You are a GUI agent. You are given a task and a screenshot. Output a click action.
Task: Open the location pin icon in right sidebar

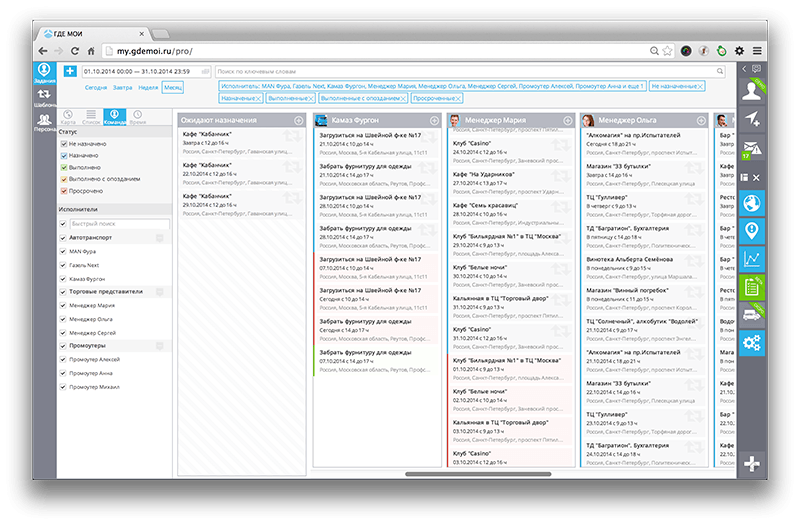point(752,231)
